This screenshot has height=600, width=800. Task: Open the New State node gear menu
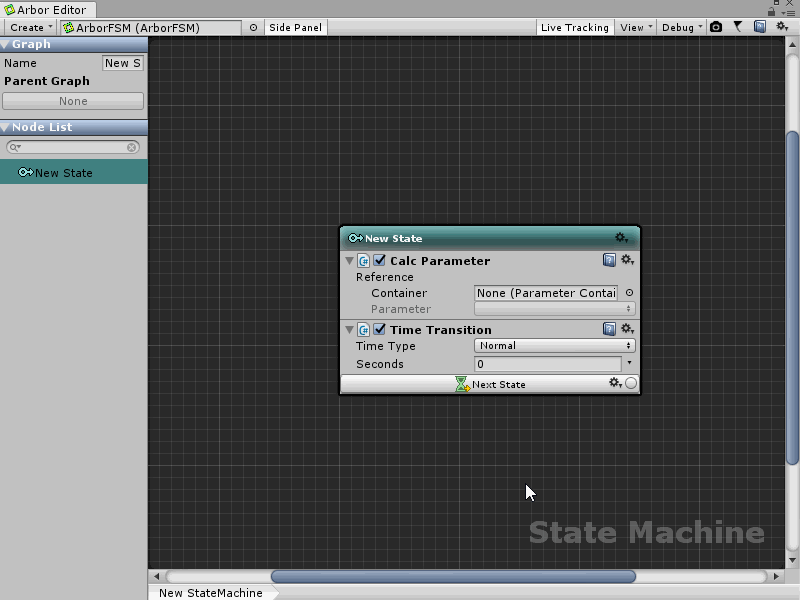tap(621, 238)
